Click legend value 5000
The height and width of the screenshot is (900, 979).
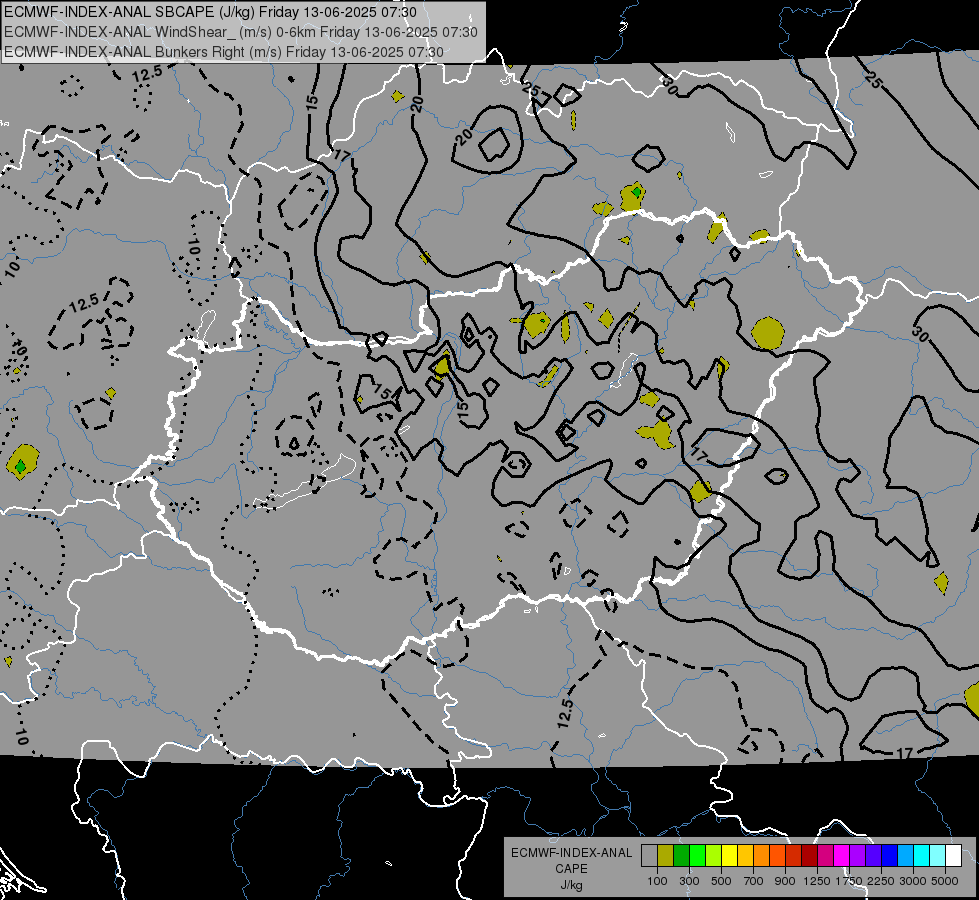point(945,881)
